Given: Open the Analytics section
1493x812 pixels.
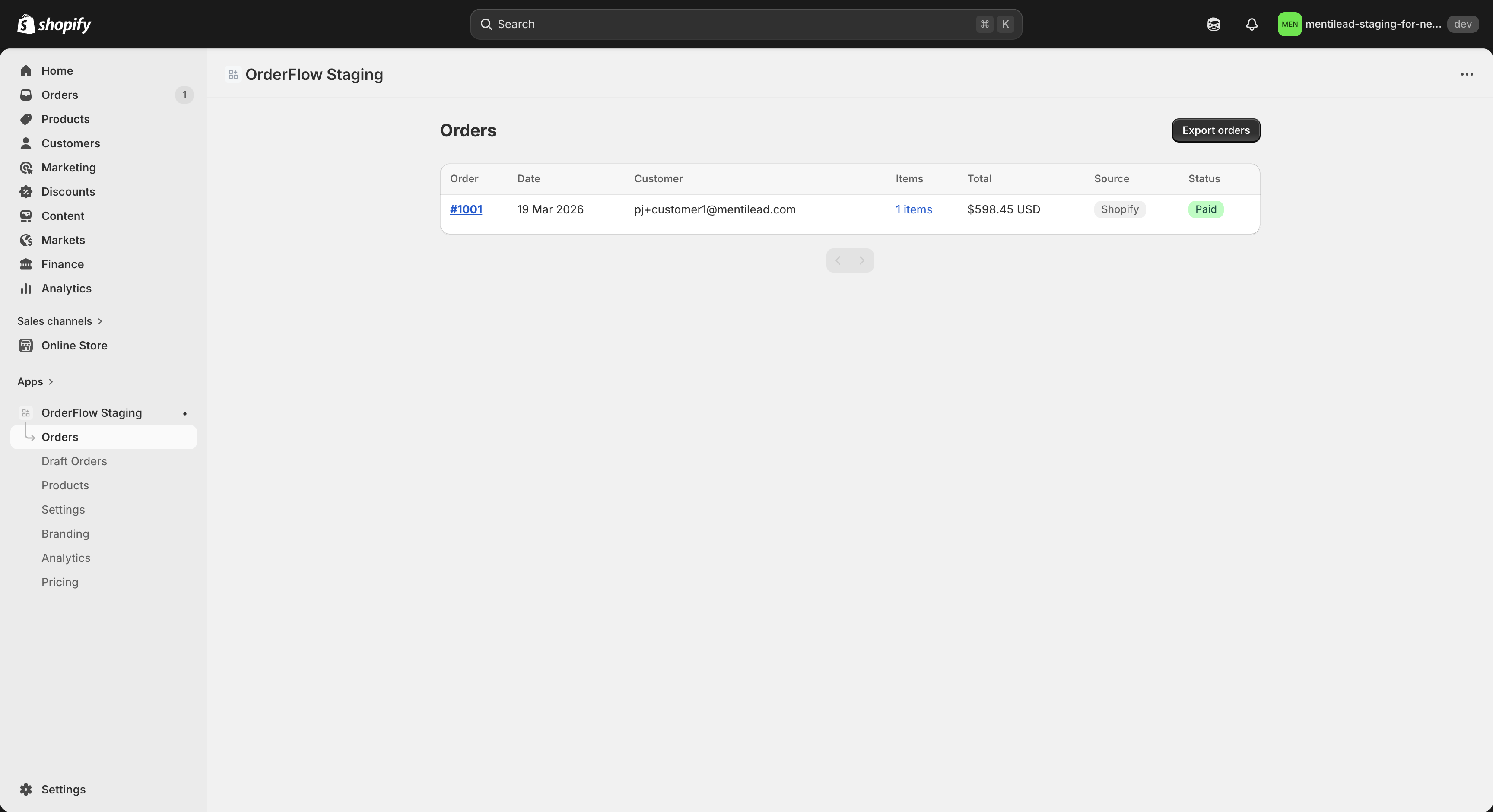Looking at the screenshot, I should (66, 288).
